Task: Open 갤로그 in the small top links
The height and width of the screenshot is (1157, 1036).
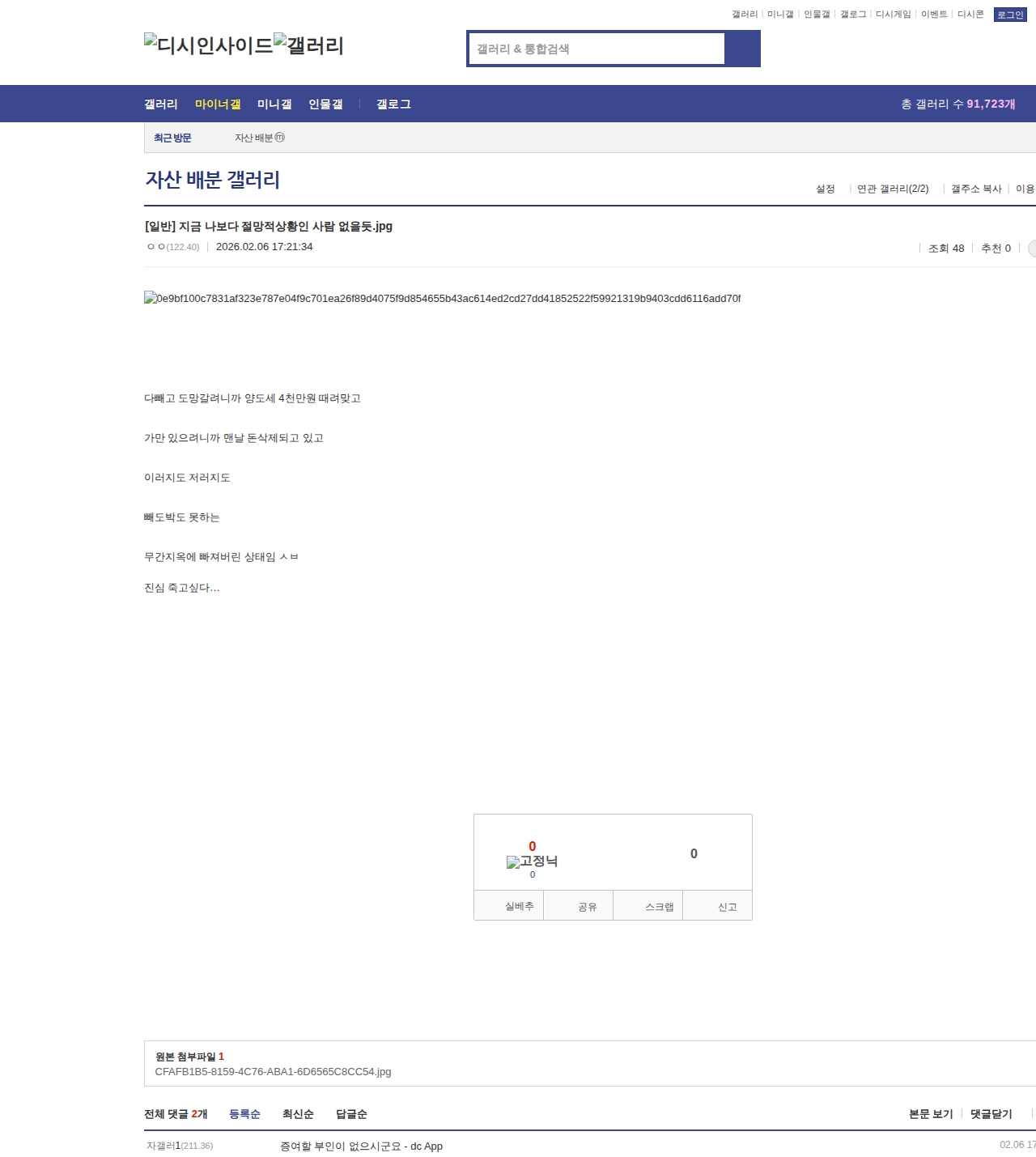Action: (x=853, y=15)
